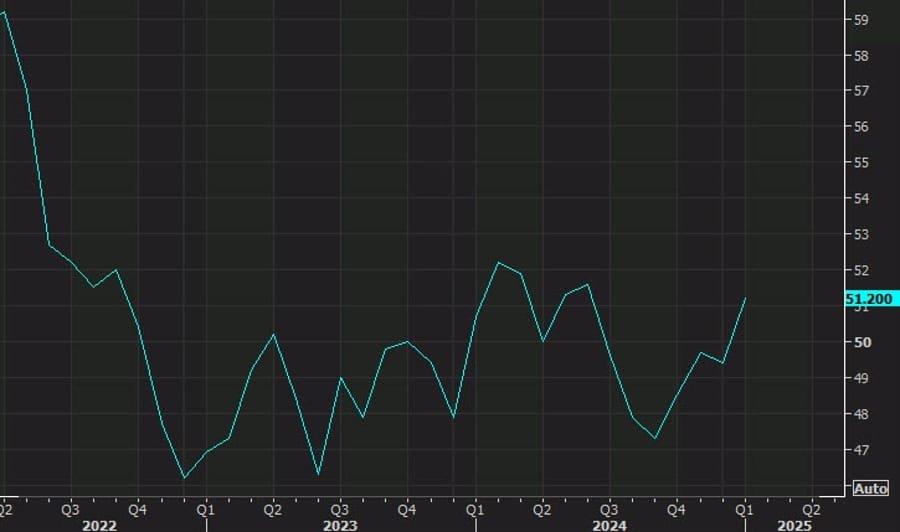Viewport: 900px width, 532px height.
Task: Click the 57 tick on price axis
Action: click(x=861, y=90)
